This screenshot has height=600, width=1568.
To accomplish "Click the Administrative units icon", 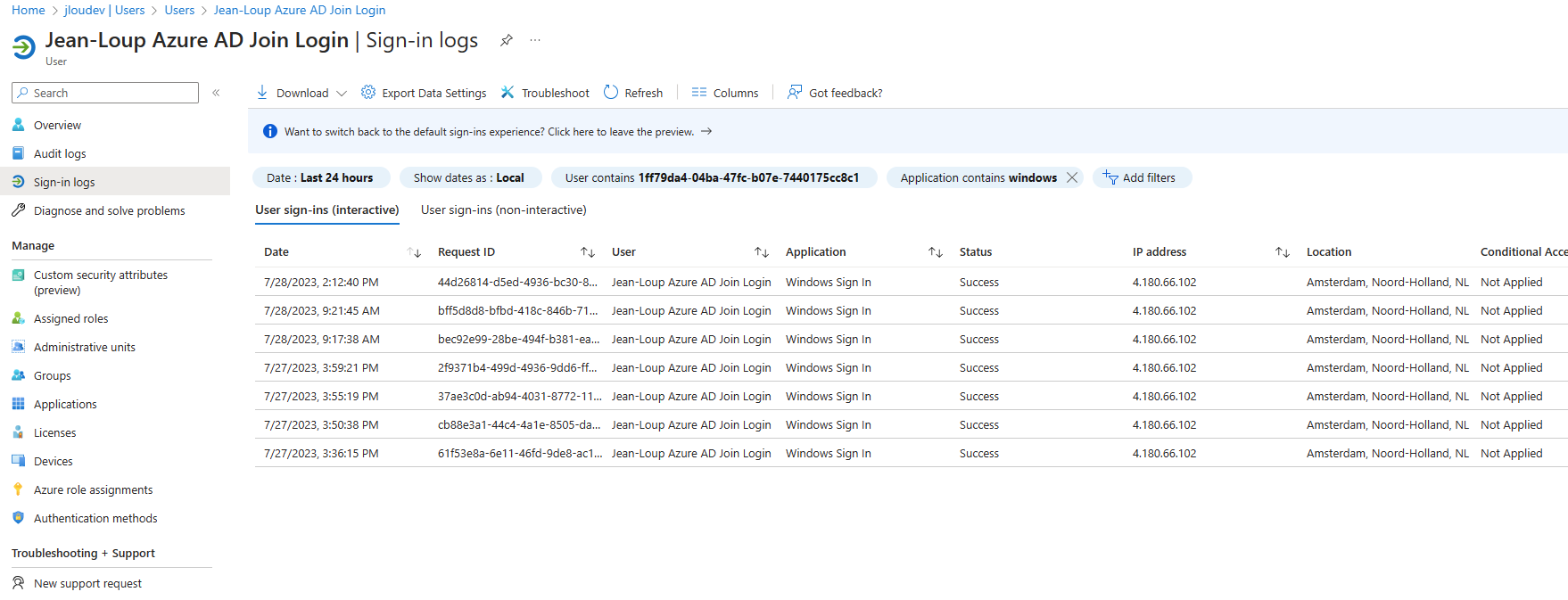I will (x=18, y=347).
